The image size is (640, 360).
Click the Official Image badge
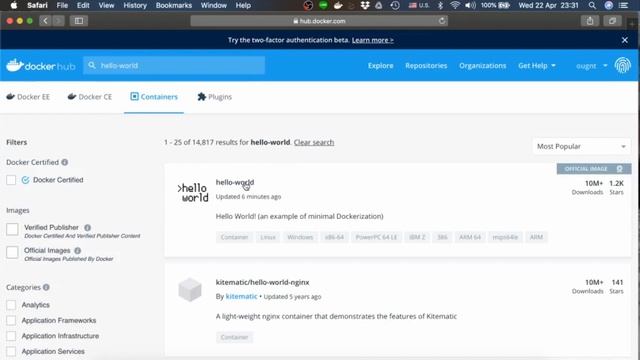click(x=594, y=169)
